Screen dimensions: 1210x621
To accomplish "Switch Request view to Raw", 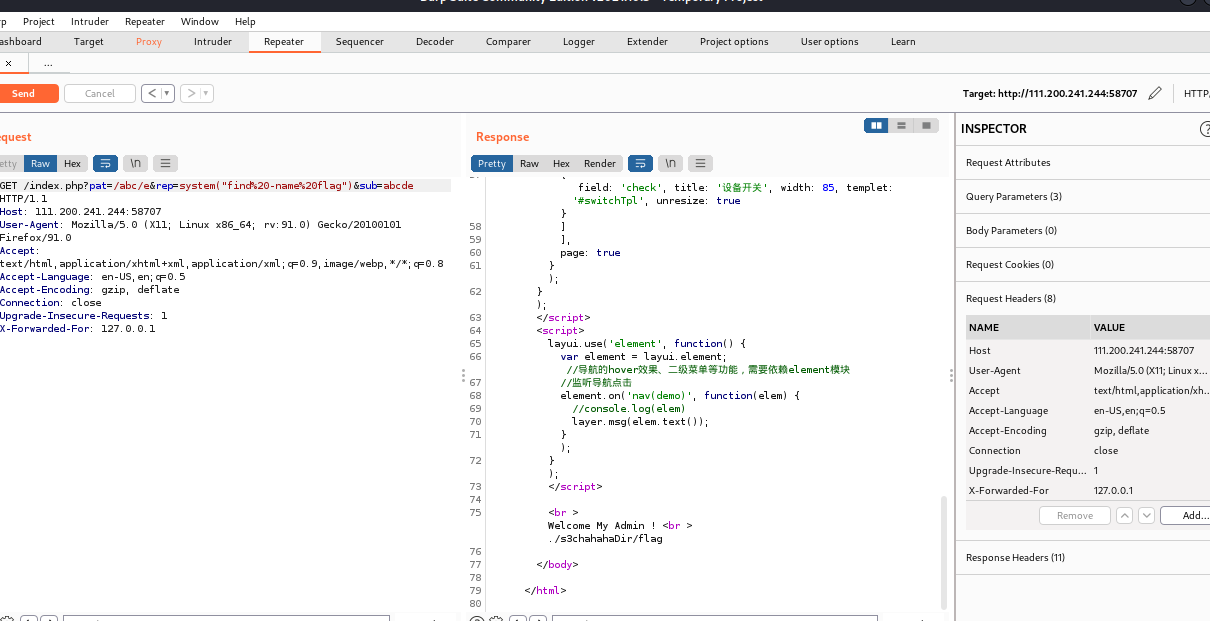I will [40, 163].
